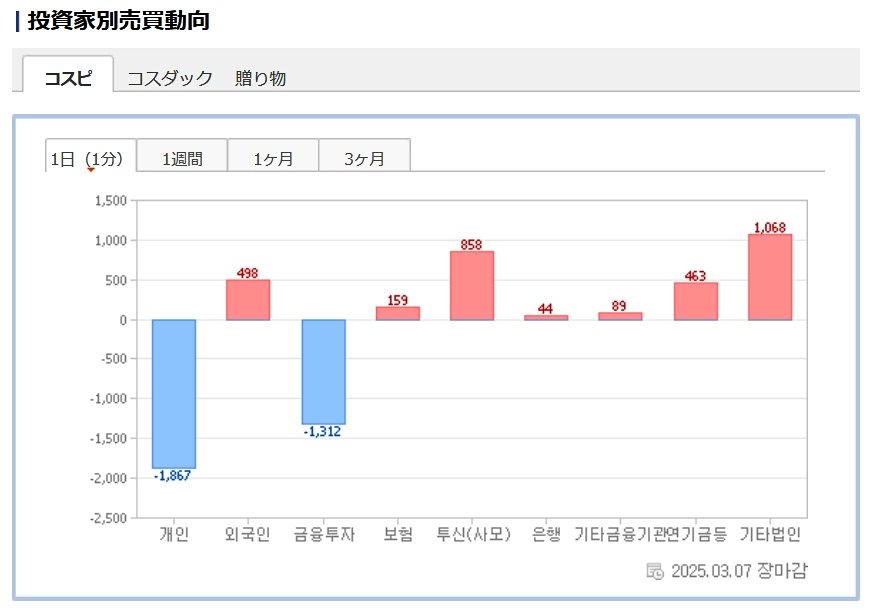Click the blue 금융투자 bar
Image resolution: width=873 pixels, height=611 pixels.
click(x=323, y=371)
